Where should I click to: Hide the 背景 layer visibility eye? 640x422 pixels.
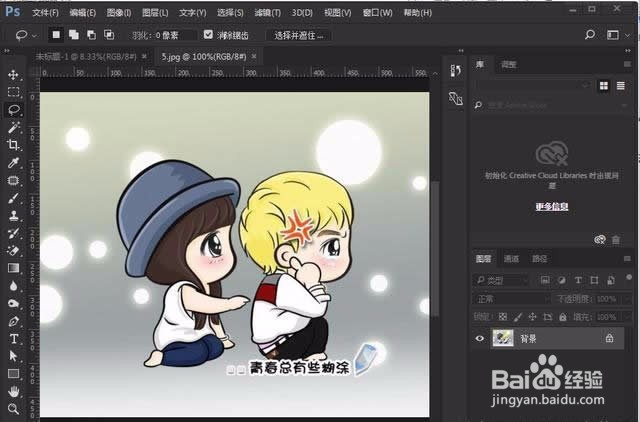[x=480, y=338]
